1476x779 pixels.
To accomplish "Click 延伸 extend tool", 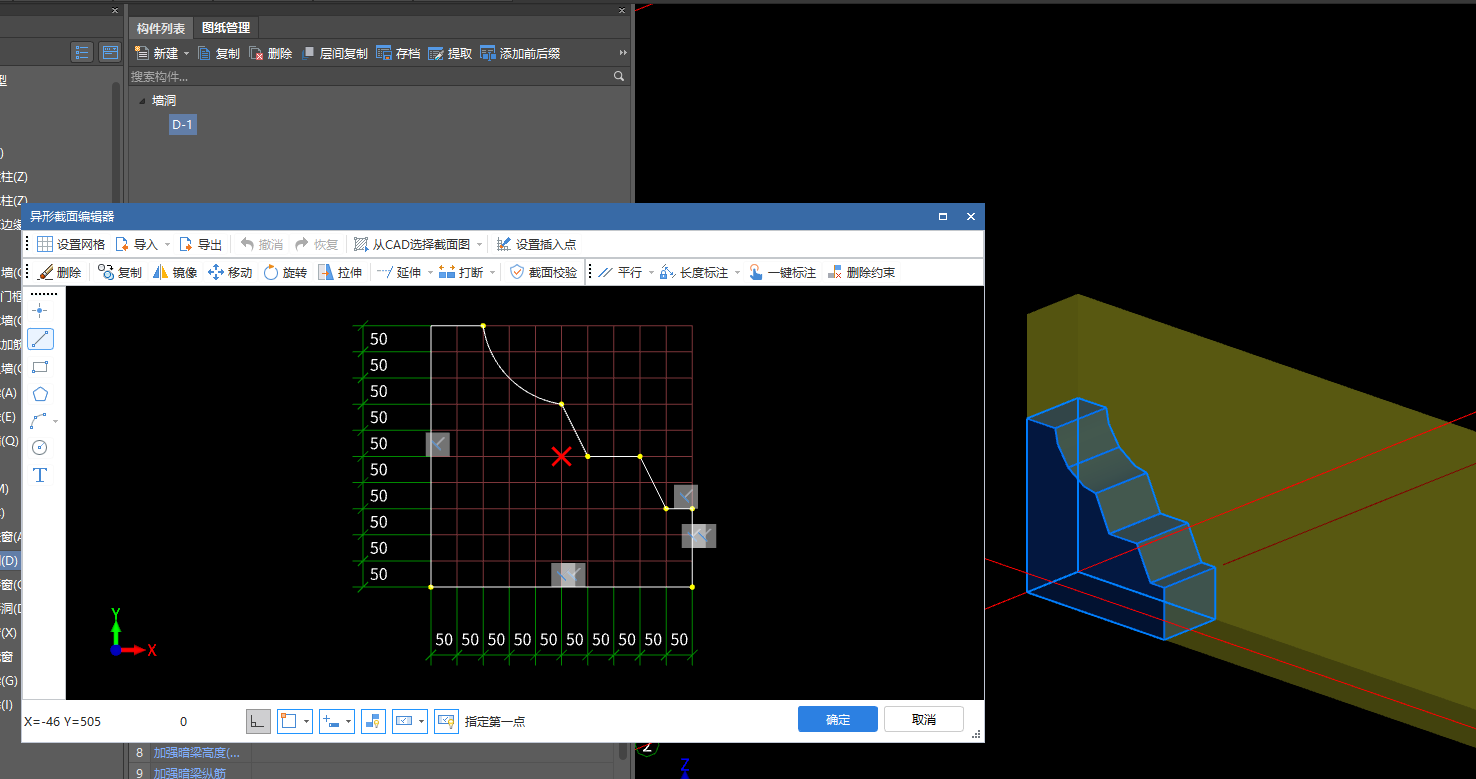I will pyautogui.click(x=399, y=272).
